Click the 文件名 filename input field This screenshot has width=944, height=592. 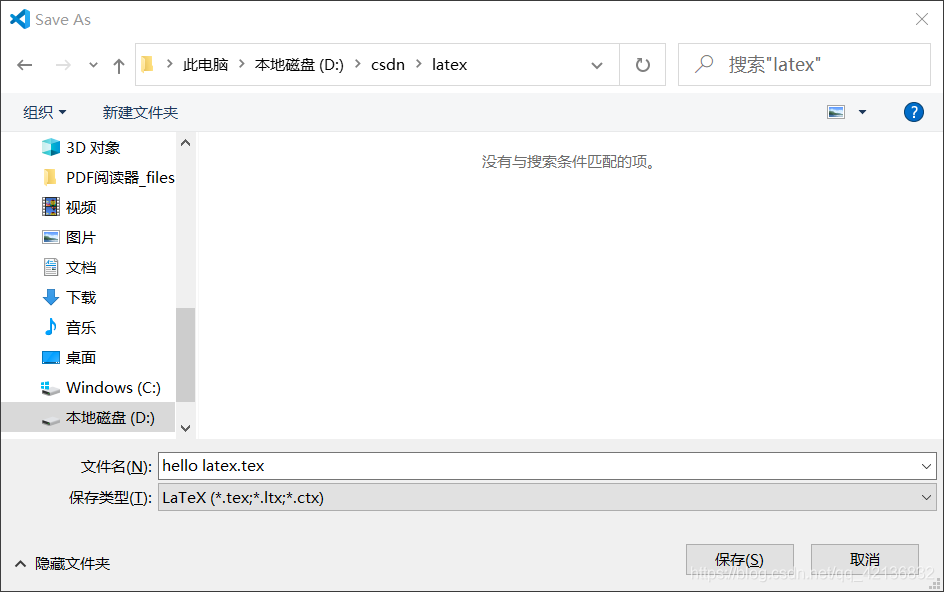click(539, 466)
